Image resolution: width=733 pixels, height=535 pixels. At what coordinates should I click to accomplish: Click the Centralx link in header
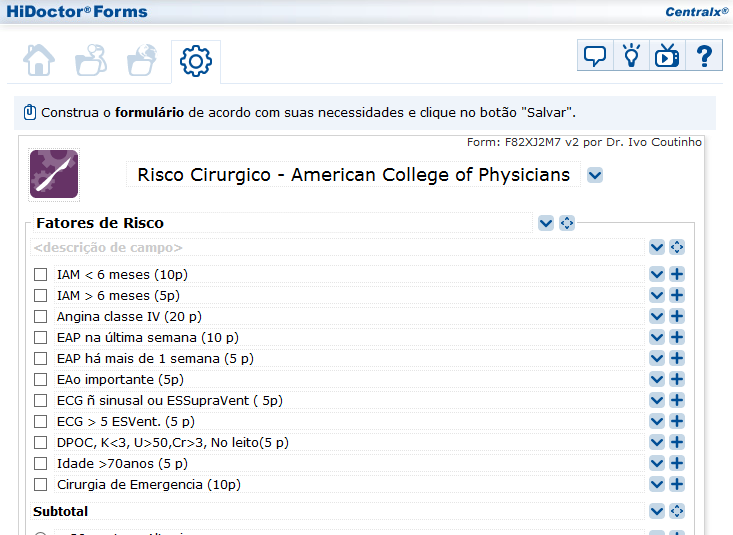695,12
